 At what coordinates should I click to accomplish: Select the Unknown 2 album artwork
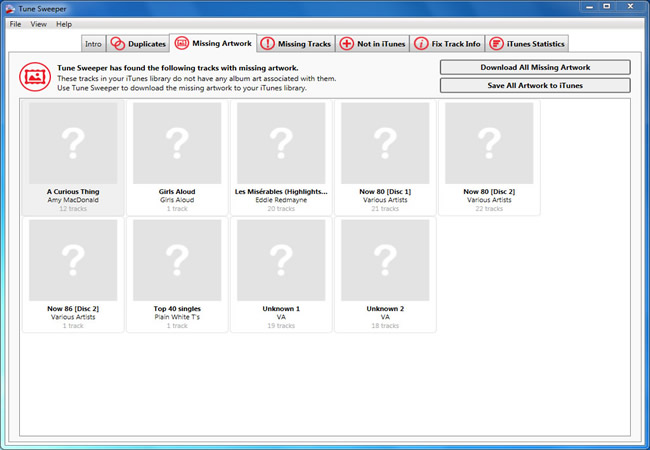click(385, 260)
